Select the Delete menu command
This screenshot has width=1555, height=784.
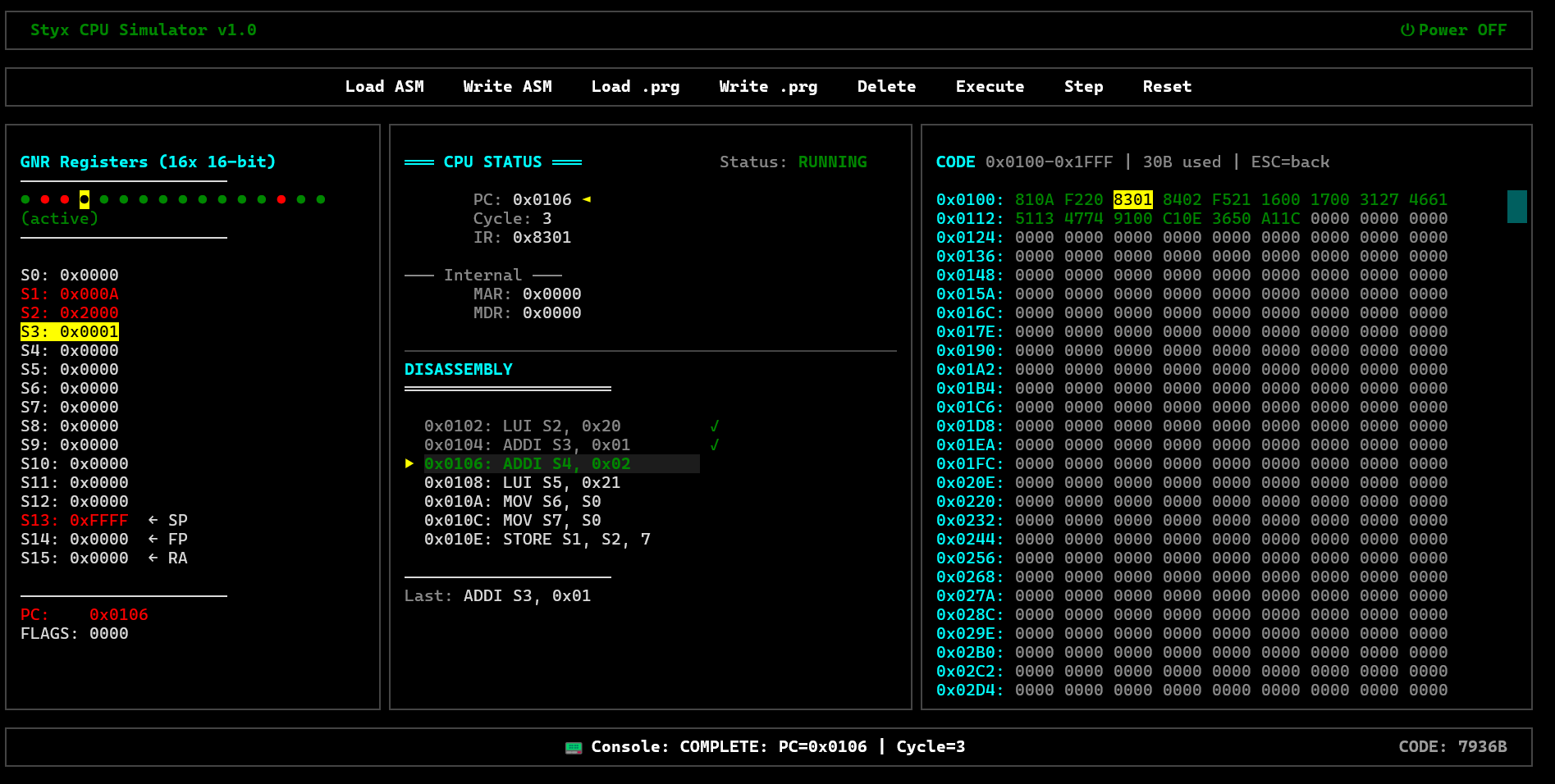[x=886, y=87]
